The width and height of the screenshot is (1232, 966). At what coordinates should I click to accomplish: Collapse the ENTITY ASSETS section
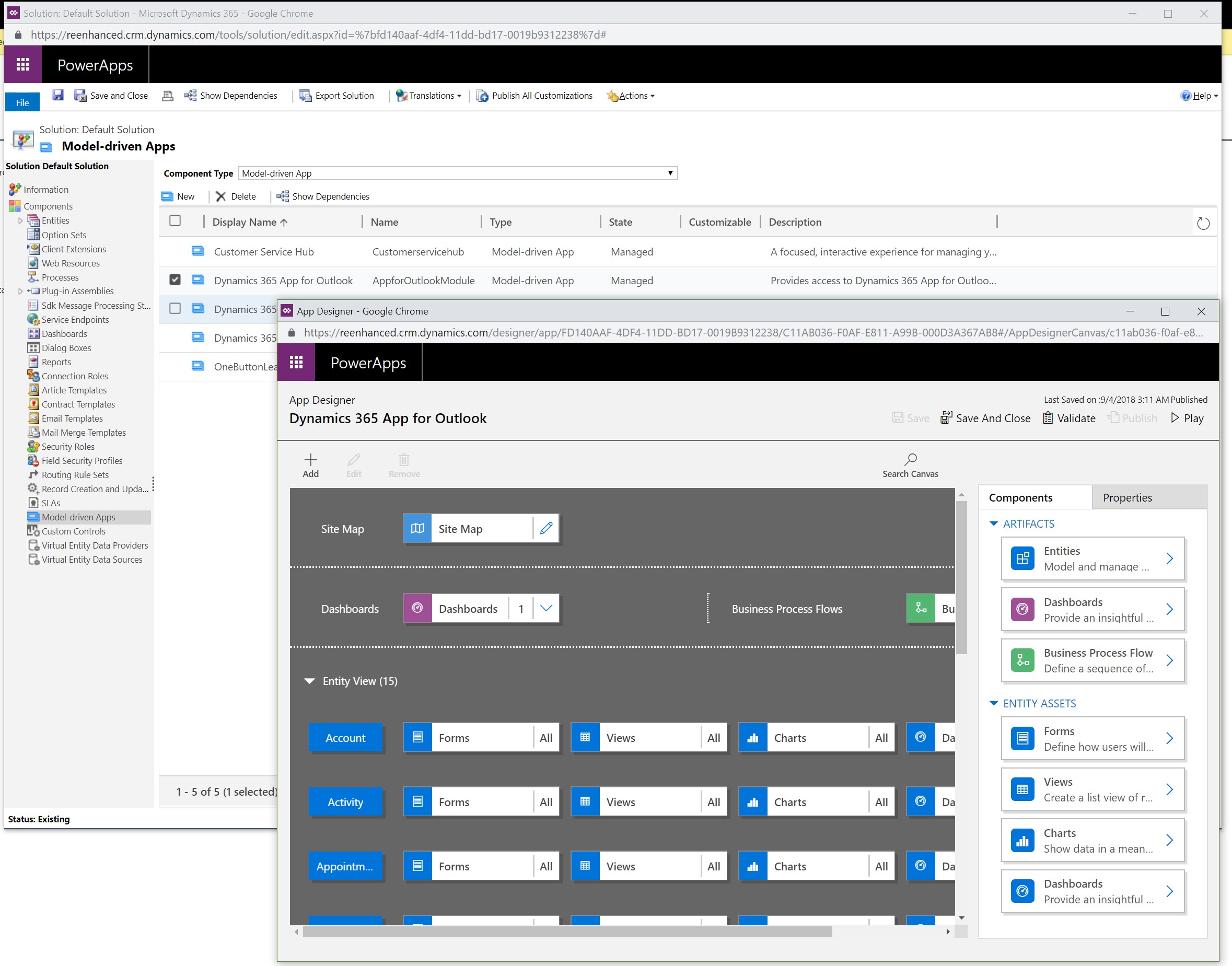pyautogui.click(x=994, y=704)
